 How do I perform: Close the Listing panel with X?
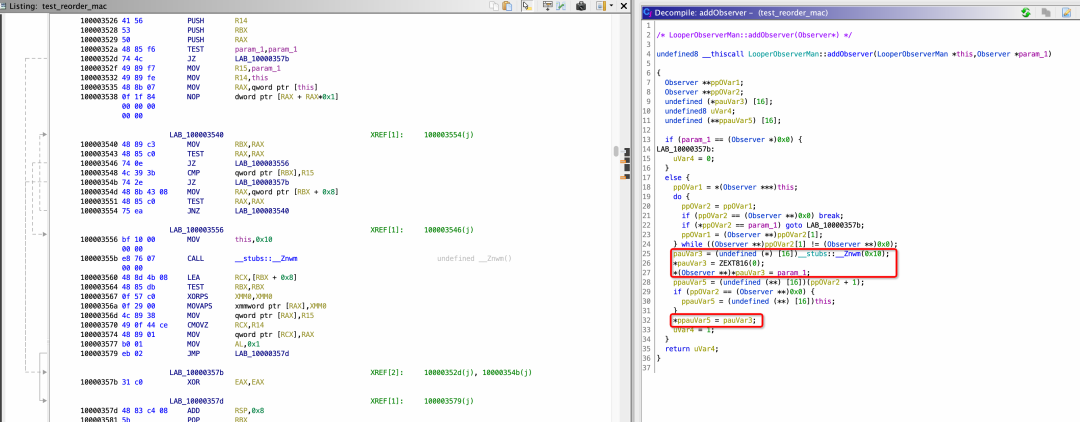click(626, 6)
